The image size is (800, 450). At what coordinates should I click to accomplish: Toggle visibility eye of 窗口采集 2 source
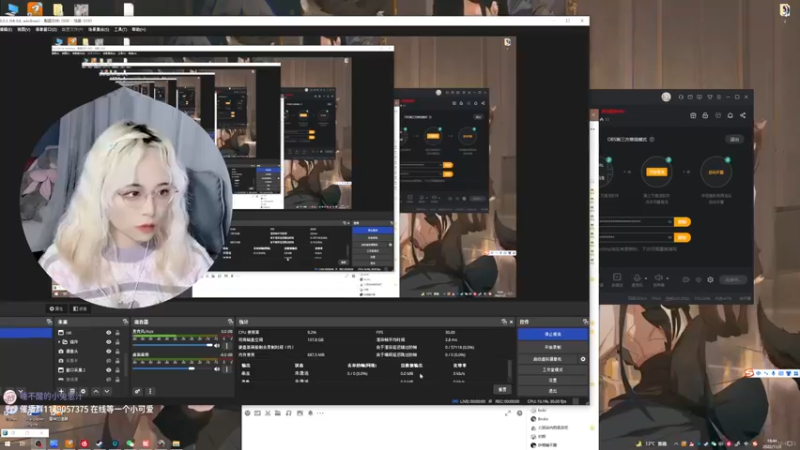pos(108,370)
